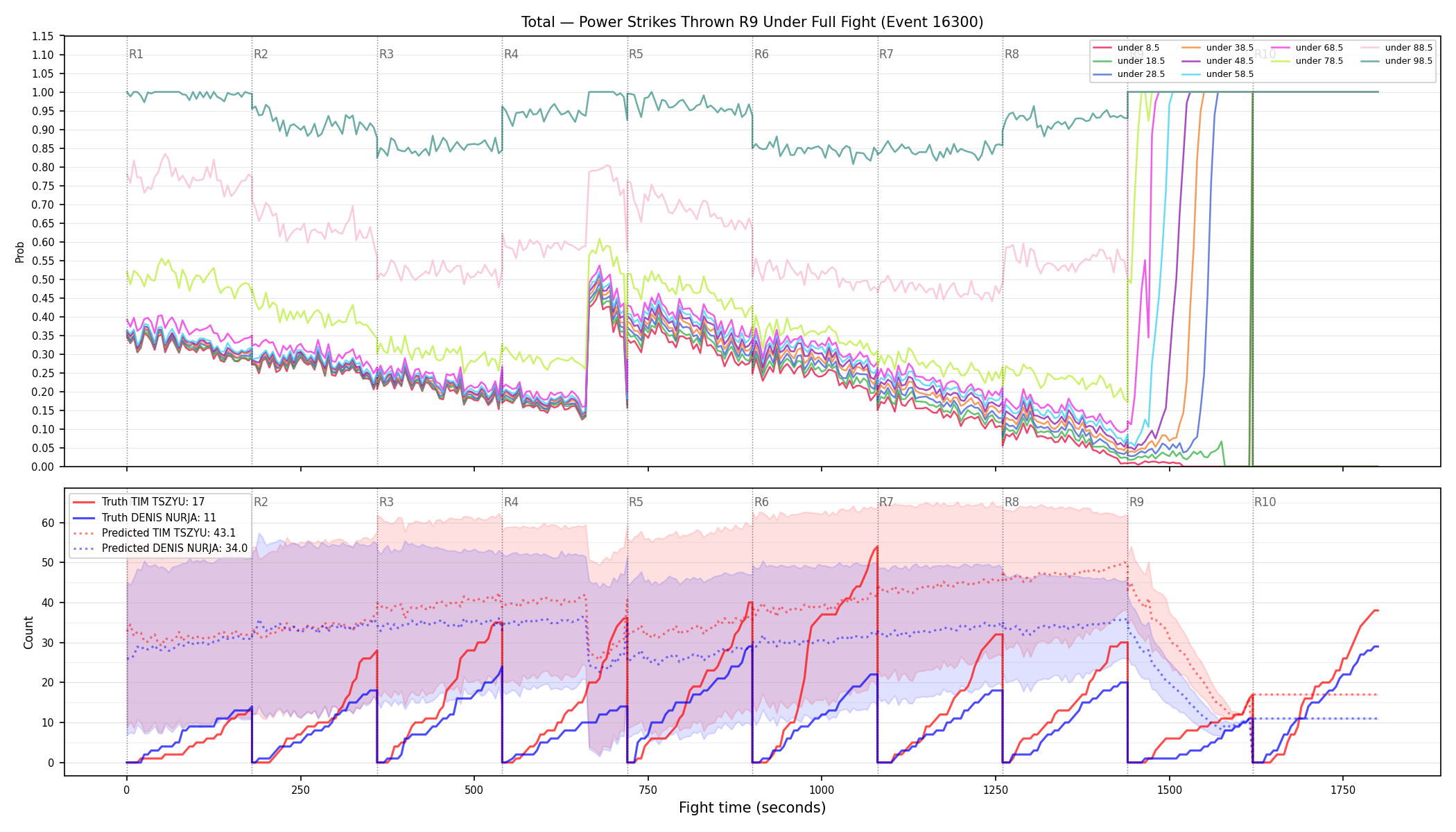Screen dimensions: 1456x832
Task: Pick the R5 round label in count chart
Action: tap(636, 502)
